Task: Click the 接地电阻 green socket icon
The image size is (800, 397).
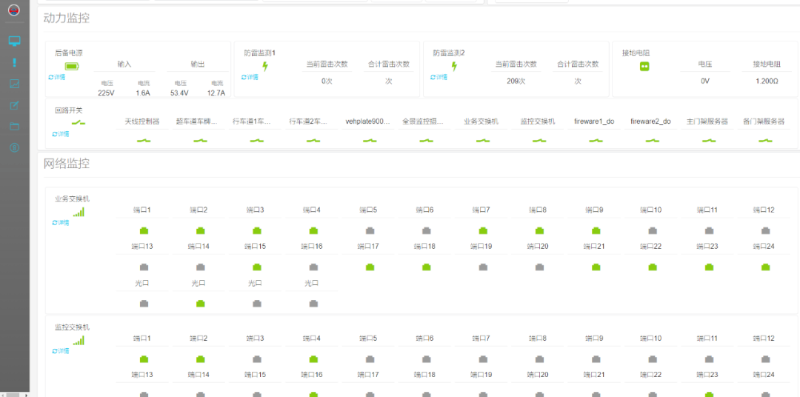Action: click(644, 66)
